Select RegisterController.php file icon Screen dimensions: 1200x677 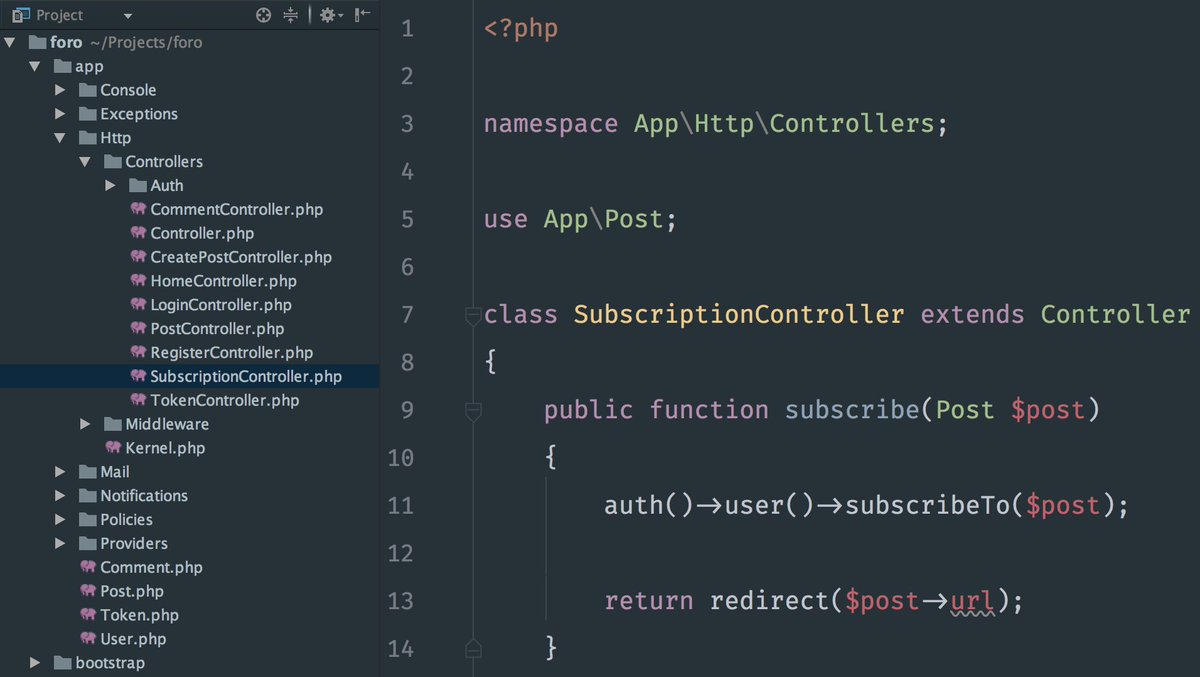click(138, 353)
